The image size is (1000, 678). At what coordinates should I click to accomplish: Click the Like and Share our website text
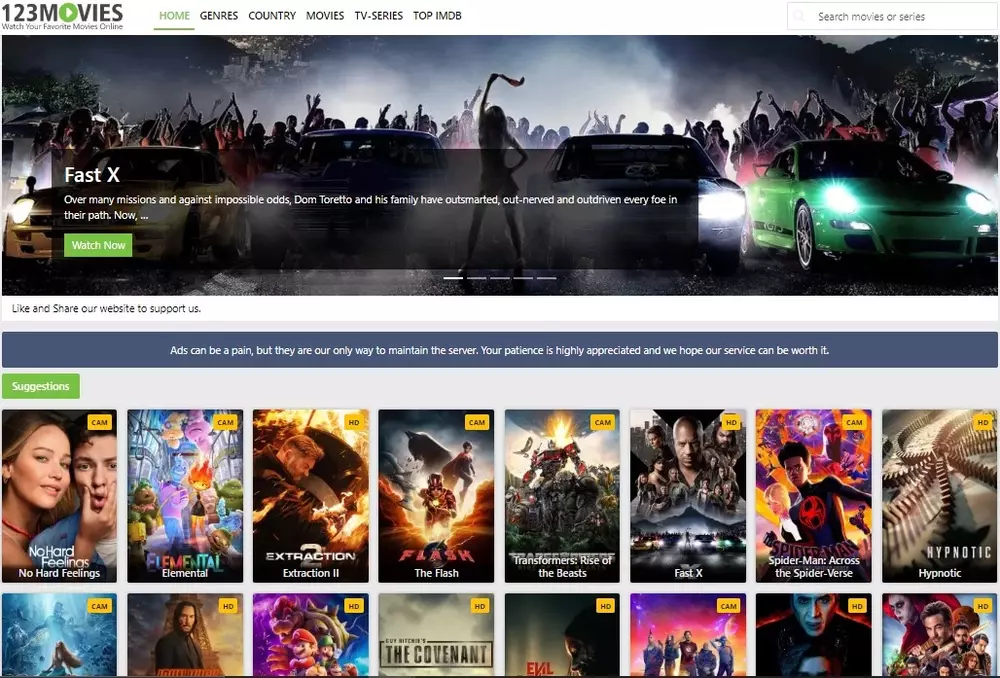point(107,308)
